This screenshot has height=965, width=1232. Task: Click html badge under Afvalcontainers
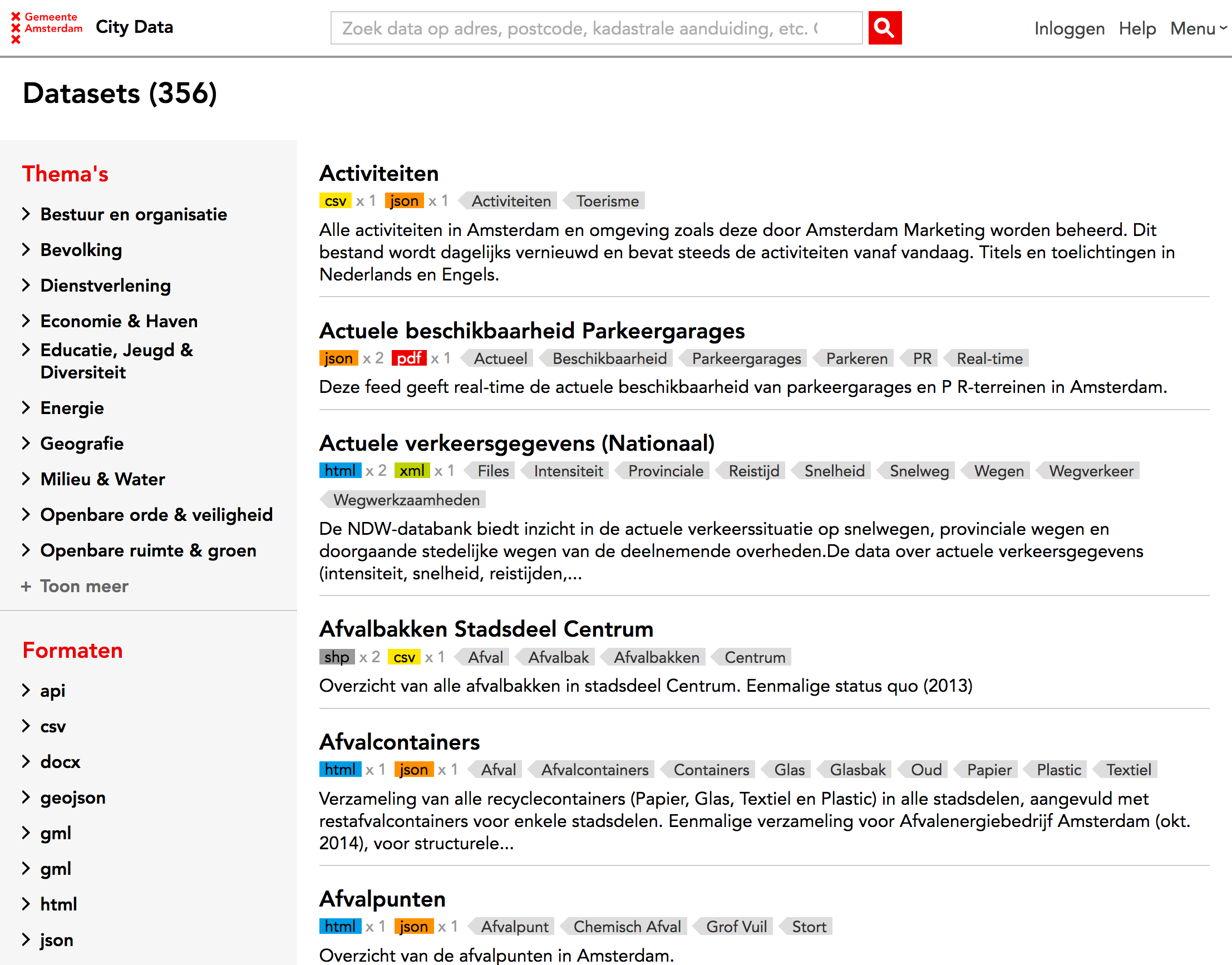pyautogui.click(x=340, y=769)
